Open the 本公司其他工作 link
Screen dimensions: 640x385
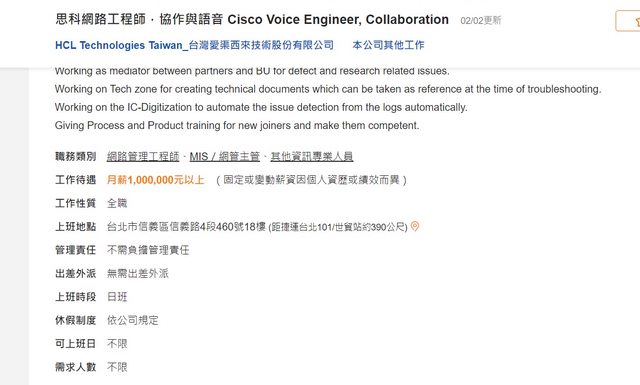(388, 45)
